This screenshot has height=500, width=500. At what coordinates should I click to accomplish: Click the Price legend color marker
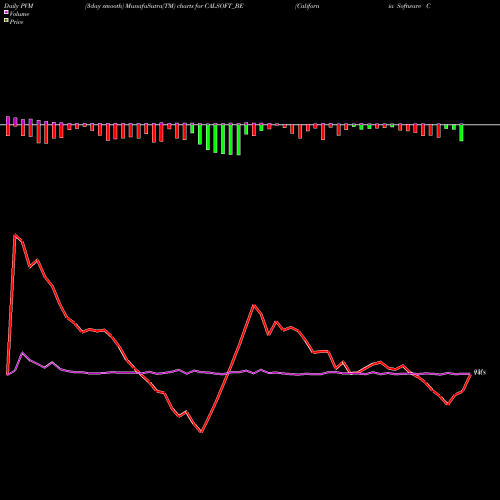6,21
